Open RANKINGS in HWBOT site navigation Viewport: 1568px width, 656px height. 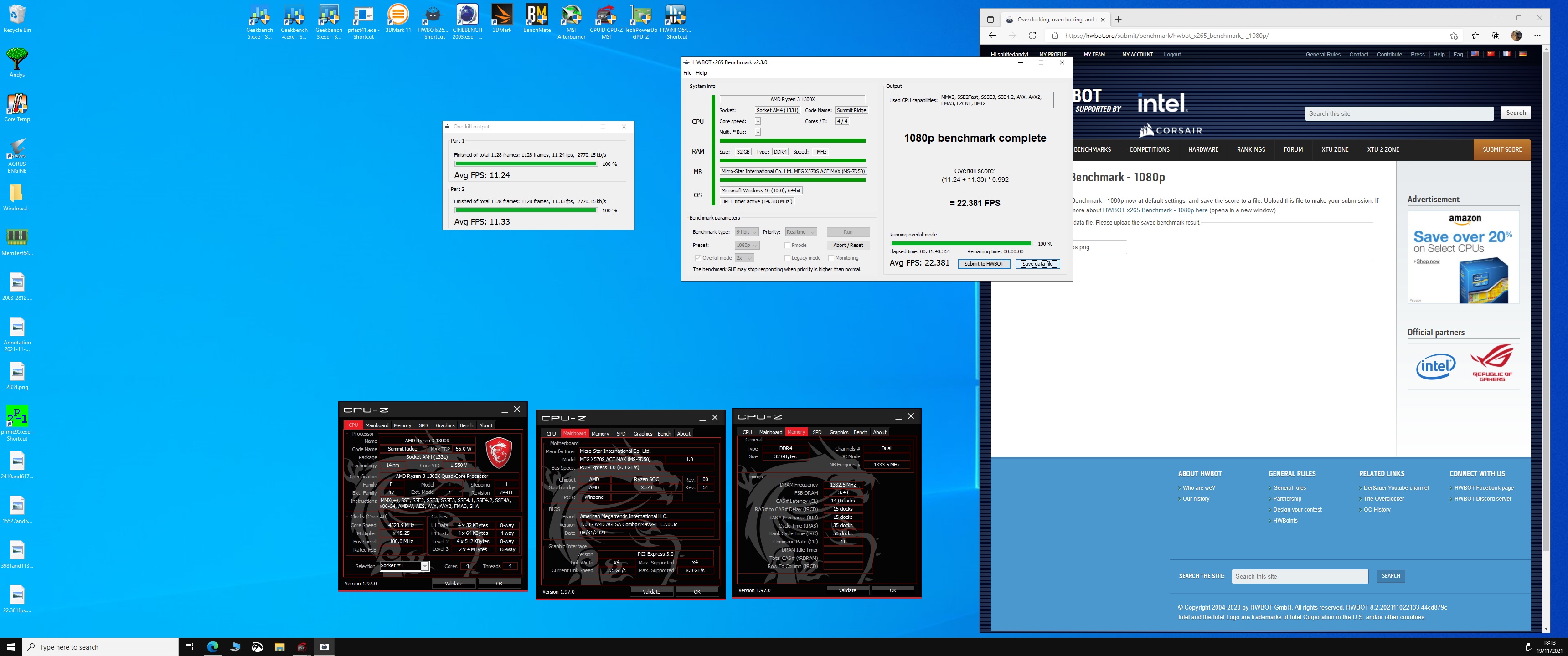1251,150
